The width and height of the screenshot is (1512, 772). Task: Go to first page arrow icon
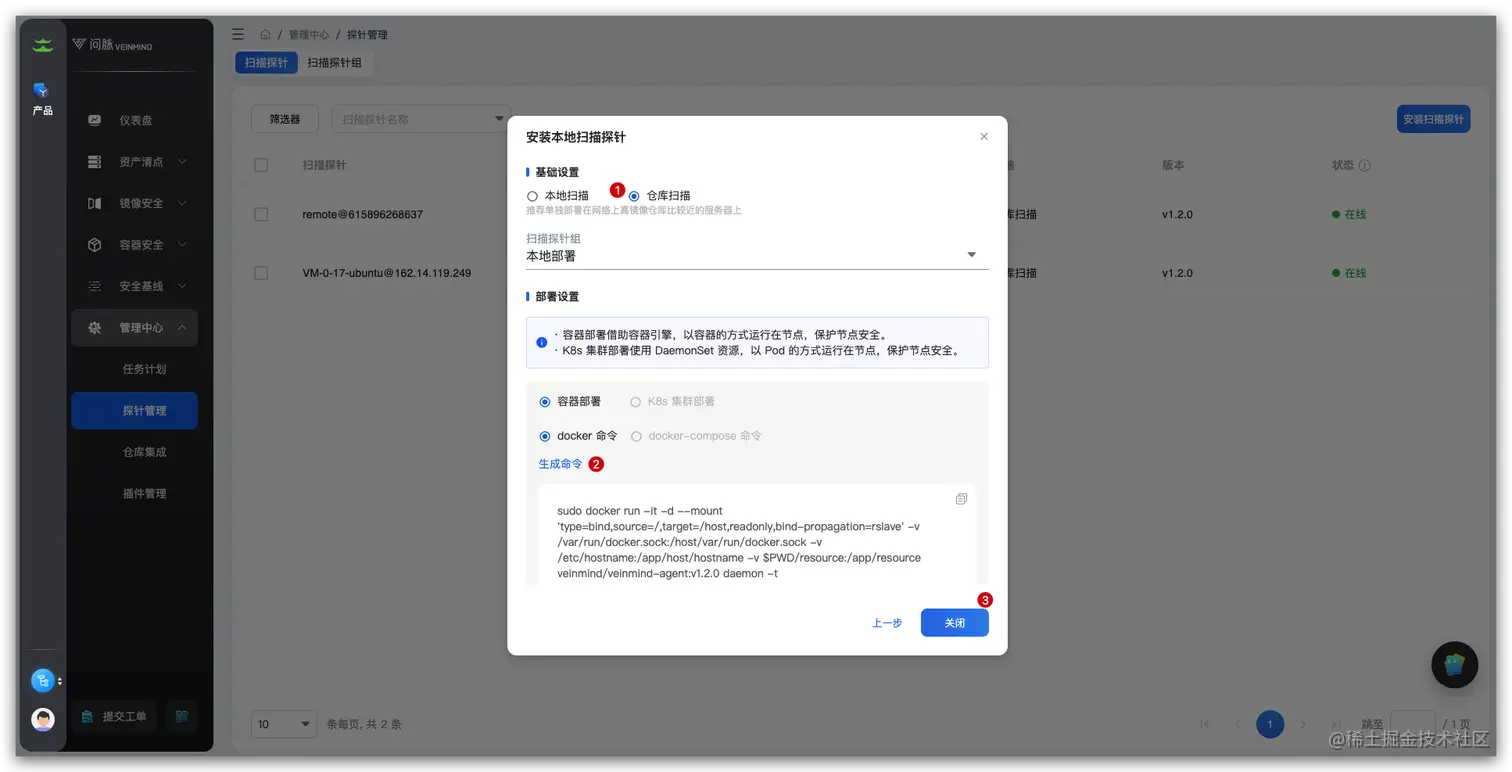tap(1204, 724)
